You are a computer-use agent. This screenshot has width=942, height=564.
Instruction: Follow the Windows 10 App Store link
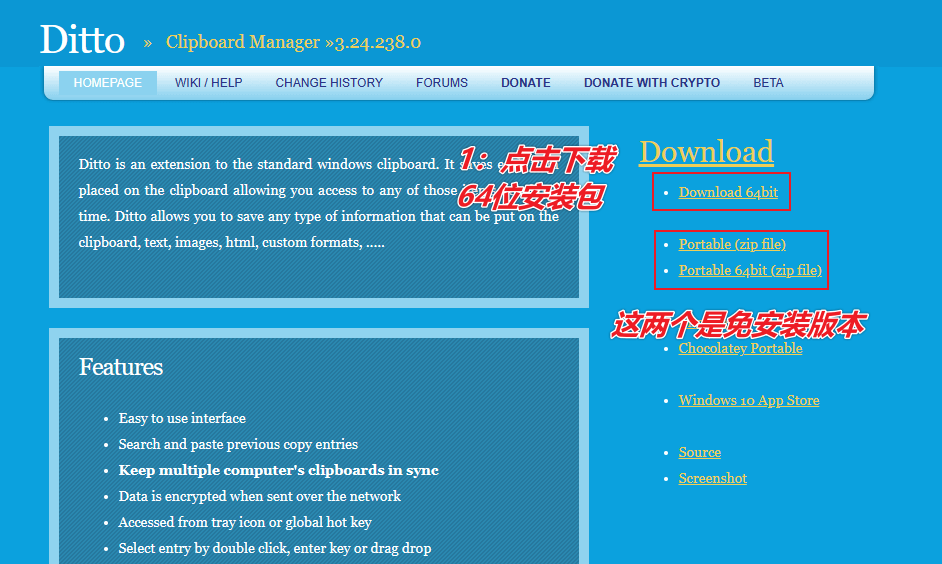coord(748,400)
